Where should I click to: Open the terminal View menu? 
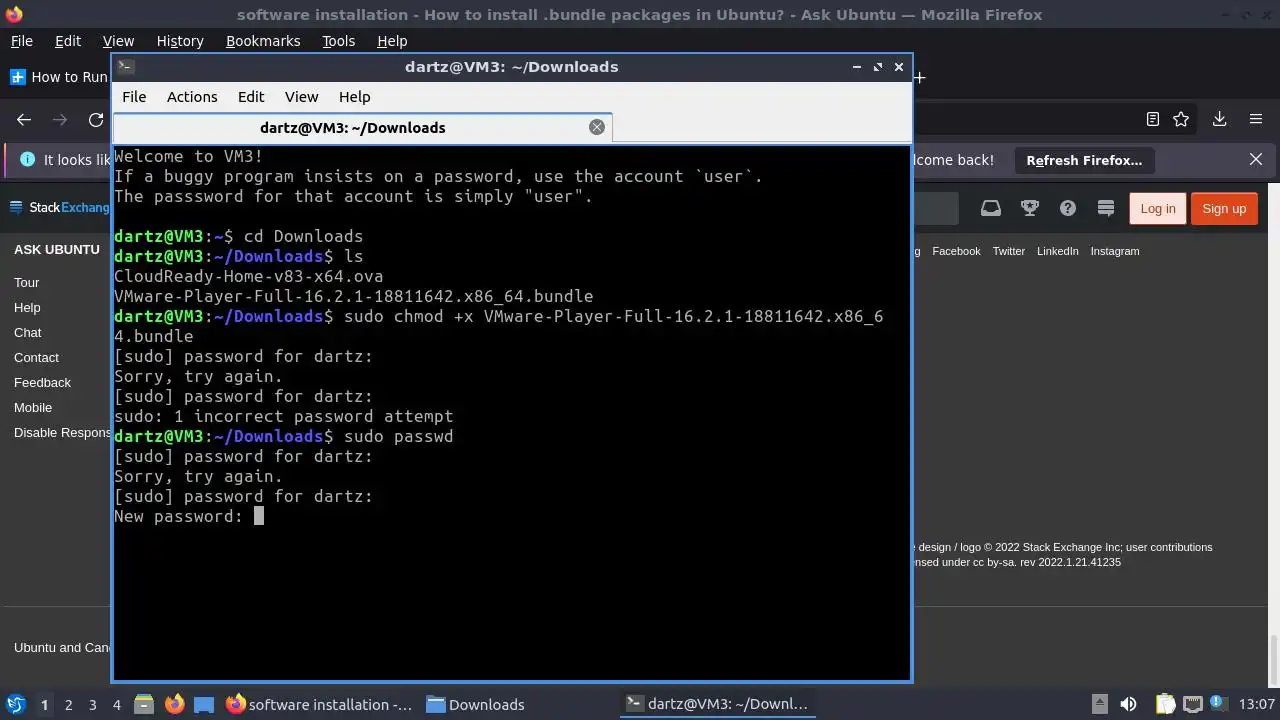pos(301,97)
